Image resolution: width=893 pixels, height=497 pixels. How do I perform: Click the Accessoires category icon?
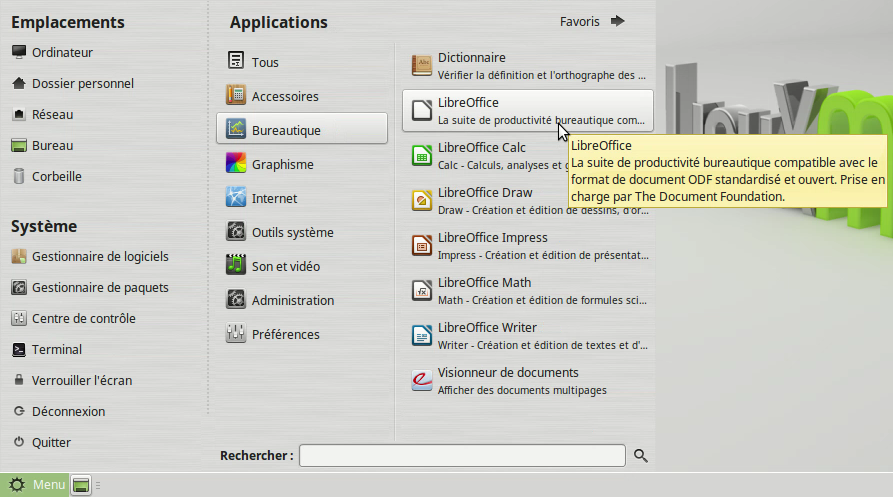coord(236,95)
